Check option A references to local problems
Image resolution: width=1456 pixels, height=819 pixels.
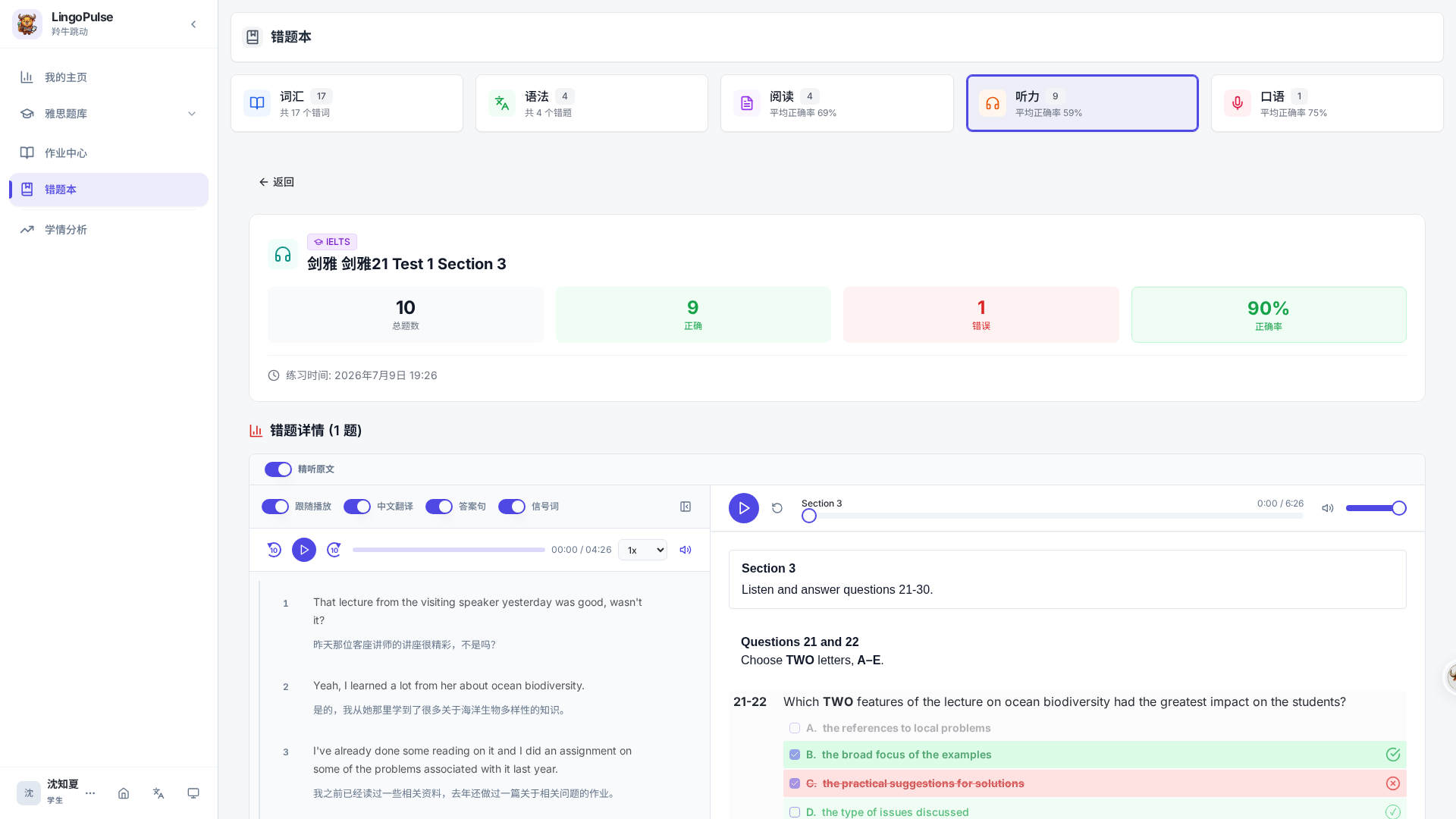tap(795, 728)
